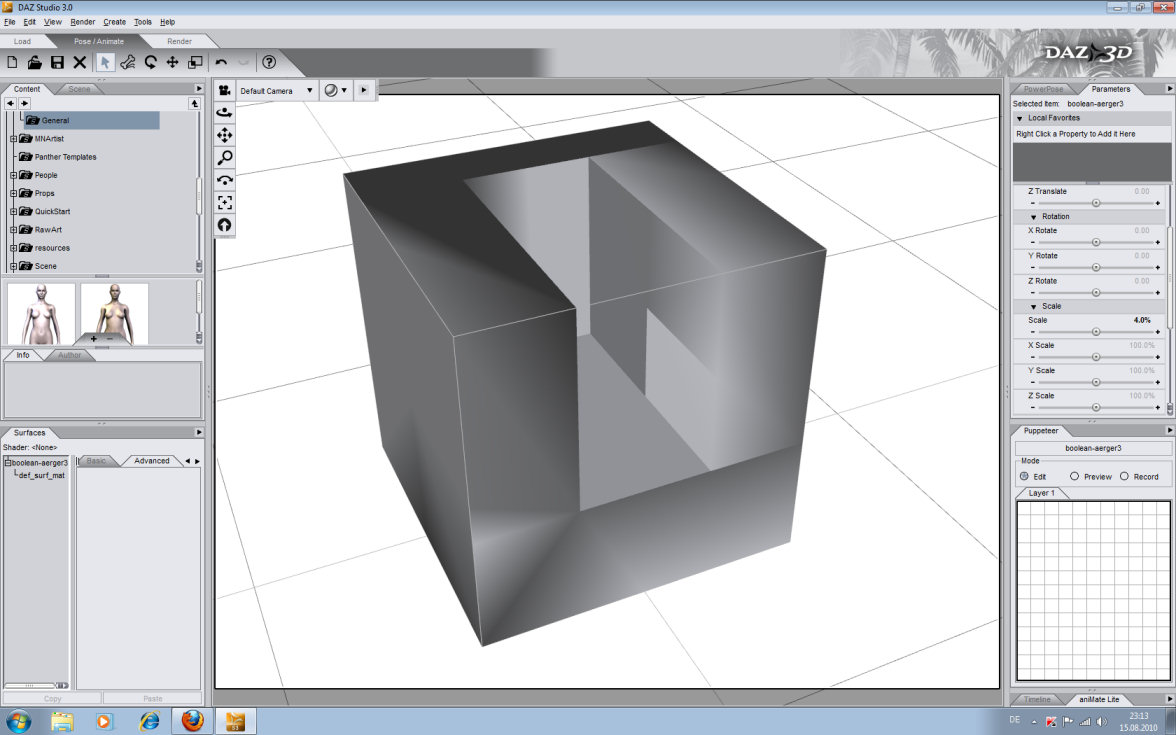Adjust the X Rotate slider
This screenshot has height=735, width=1176.
[x=1095, y=242]
